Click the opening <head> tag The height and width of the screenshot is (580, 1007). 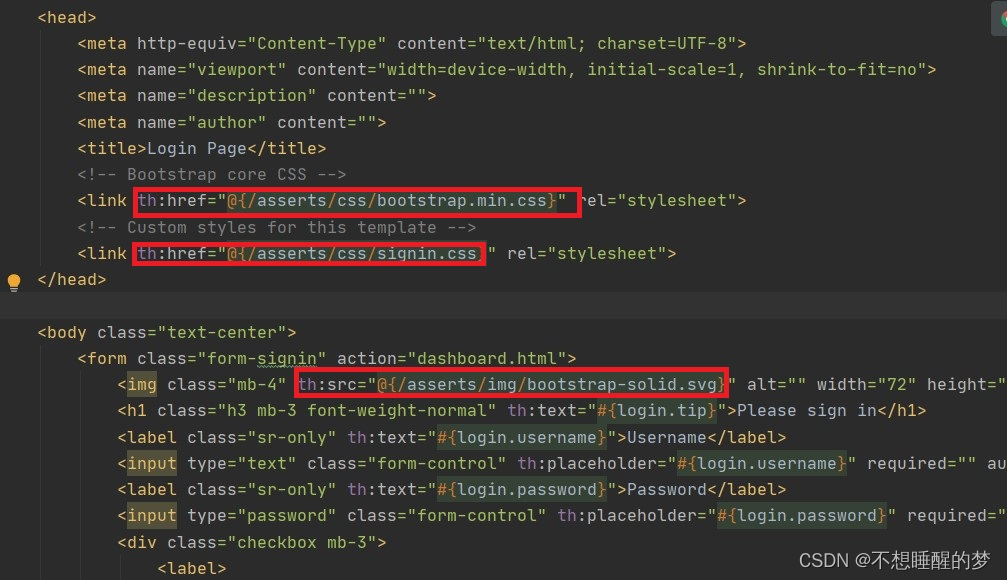tap(67, 17)
